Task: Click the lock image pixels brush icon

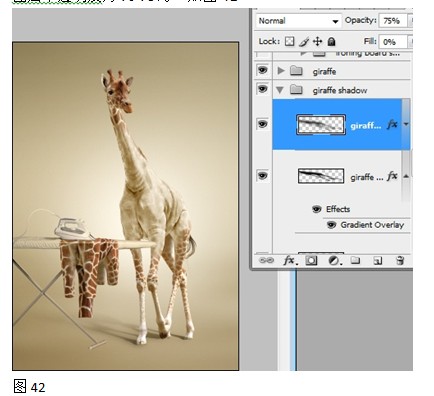Action: [x=303, y=42]
